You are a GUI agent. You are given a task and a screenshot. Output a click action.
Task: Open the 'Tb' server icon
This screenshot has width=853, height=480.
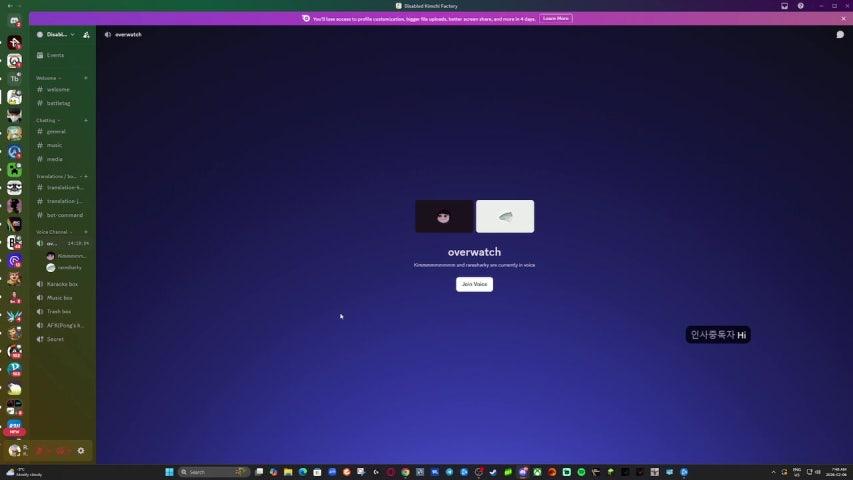coord(14,79)
